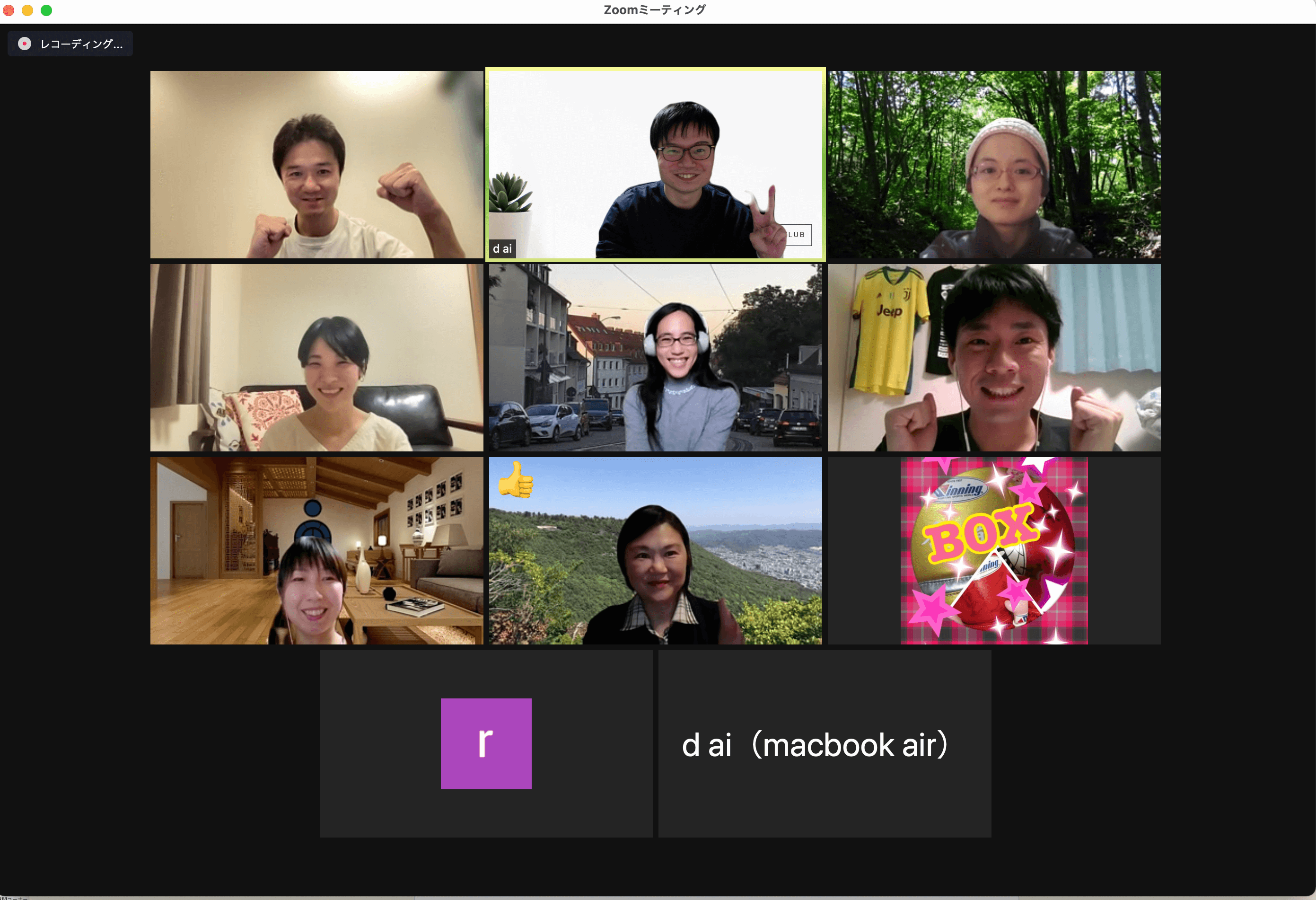Click the thumbs-up reaction emoji
The height and width of the screenshot is (900, 1316).
(x=515, y=480)
